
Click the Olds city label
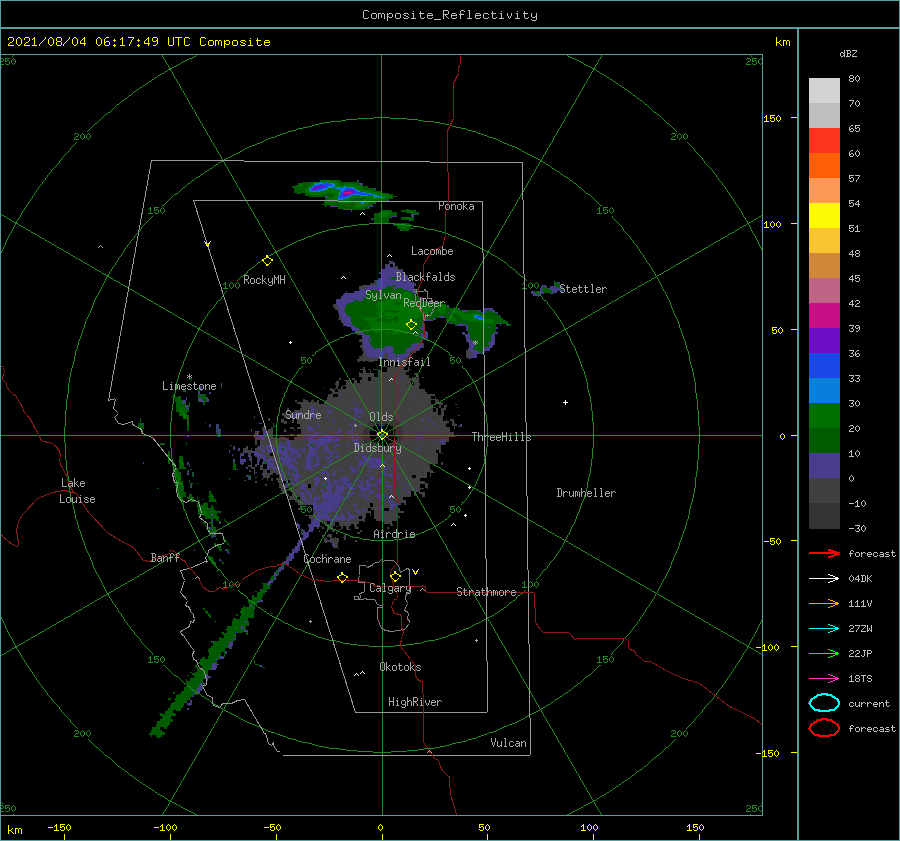point(381,417)
